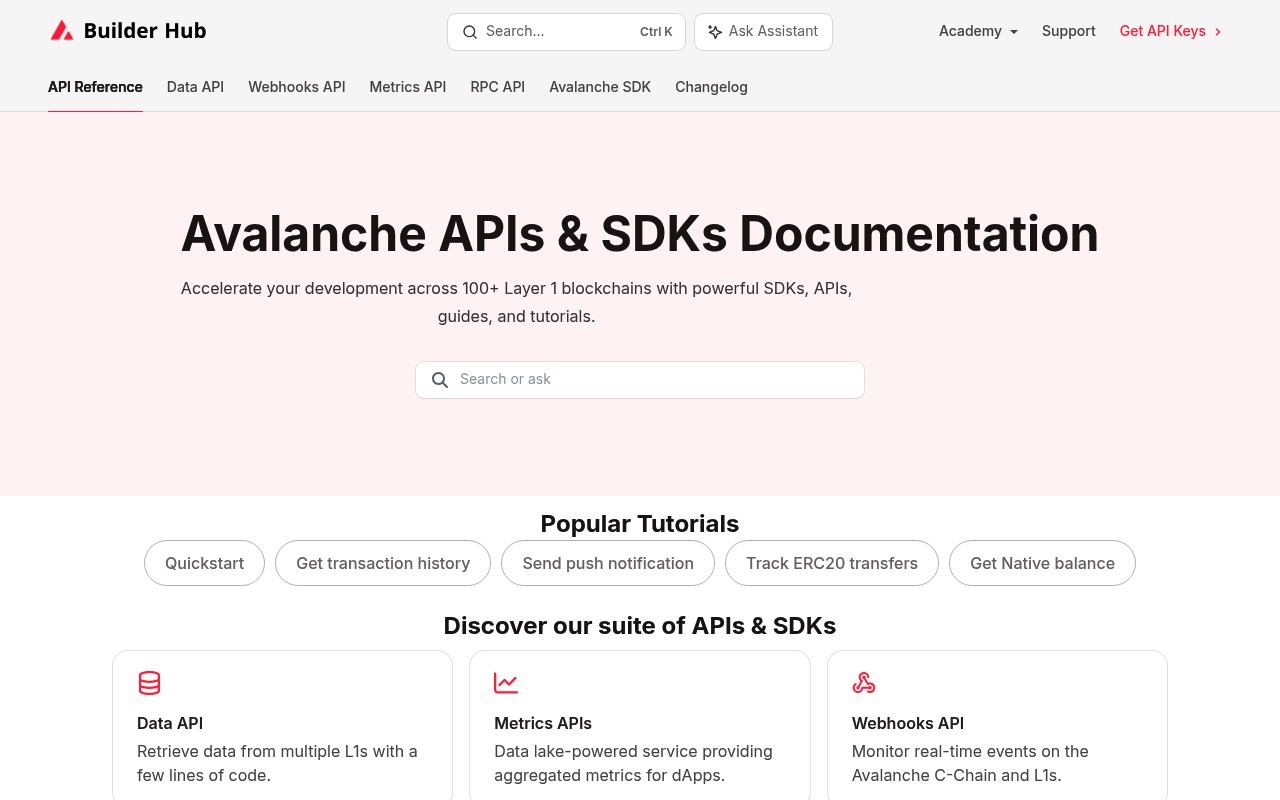Click 'Retrieve data from multiple L1s' description
Viewport: 1280px width, 800px height.
tap(277, 763)
